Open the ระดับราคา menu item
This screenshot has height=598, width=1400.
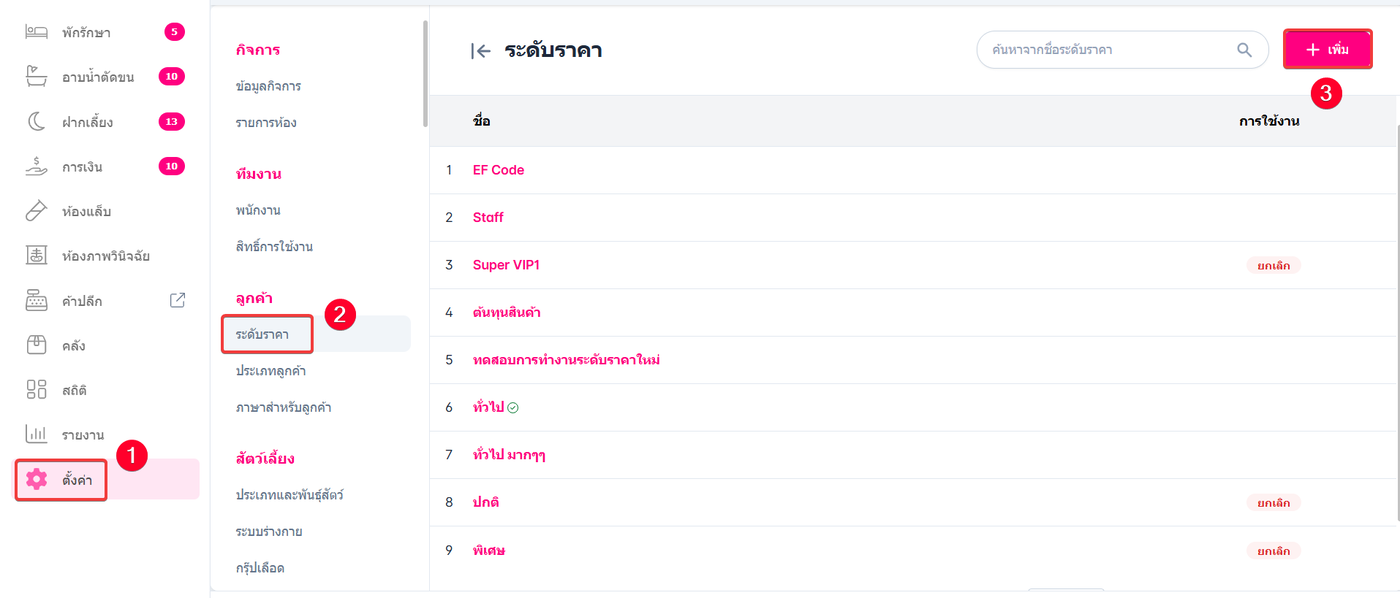click(x=263, y=334)
